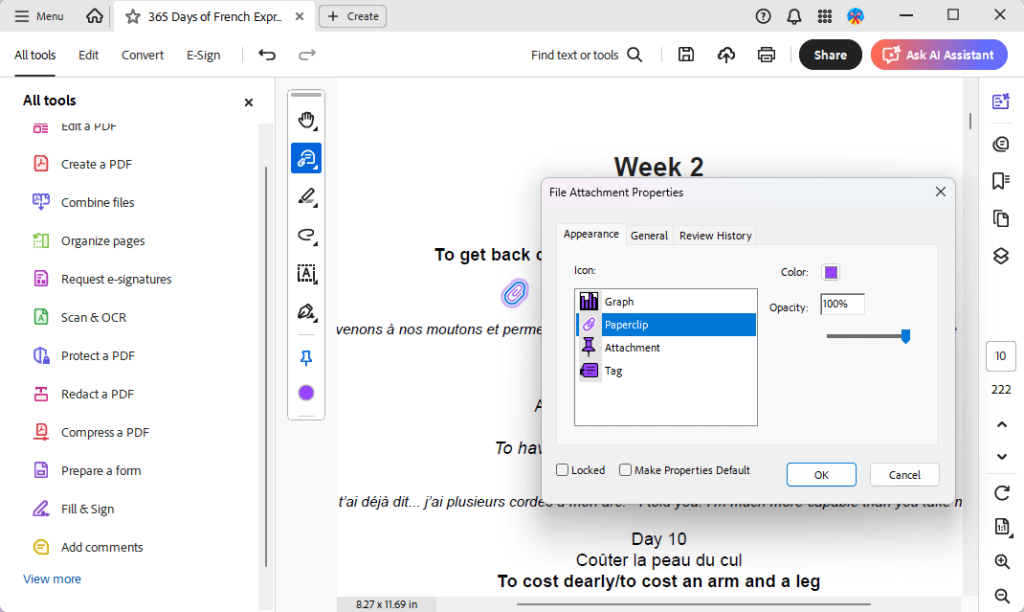Click the OK button
Image resolution: width=1024 pixels, height=612 pixels.
pyautogui.click(x=821, y=474)
